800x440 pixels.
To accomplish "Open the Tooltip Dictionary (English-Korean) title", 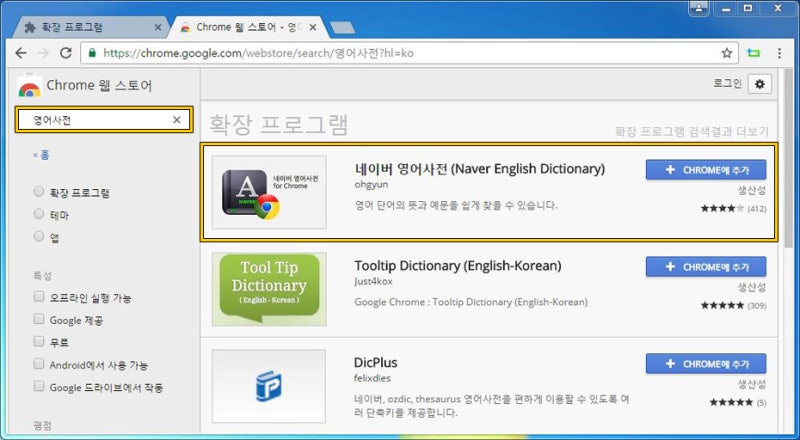I will 458,266.
